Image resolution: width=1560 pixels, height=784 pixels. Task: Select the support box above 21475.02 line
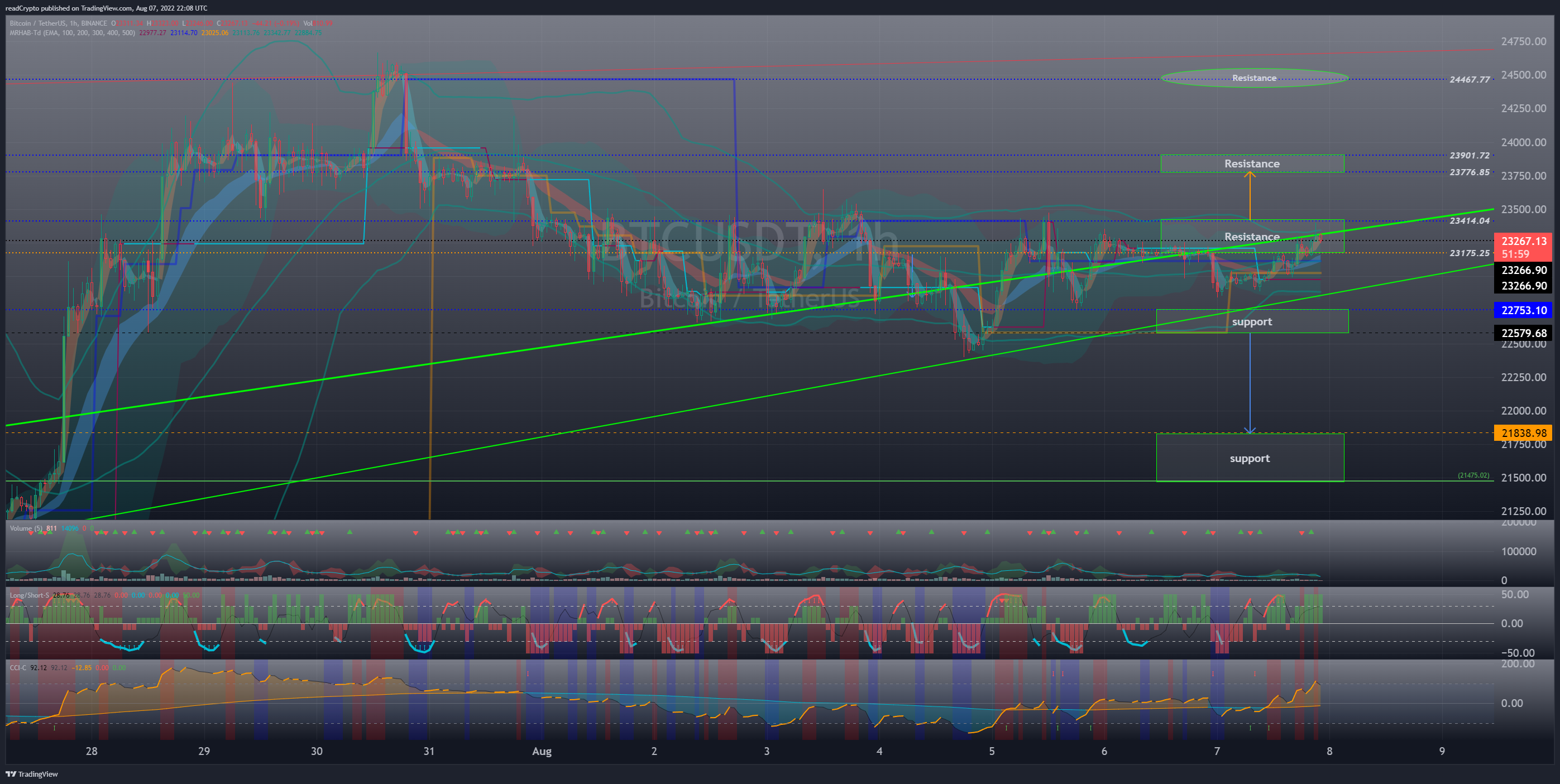[1250, 458]
